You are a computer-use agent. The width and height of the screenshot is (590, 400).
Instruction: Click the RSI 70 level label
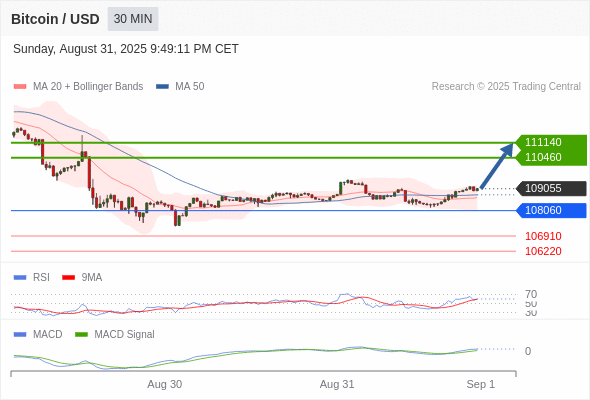(x=531, y=294)
